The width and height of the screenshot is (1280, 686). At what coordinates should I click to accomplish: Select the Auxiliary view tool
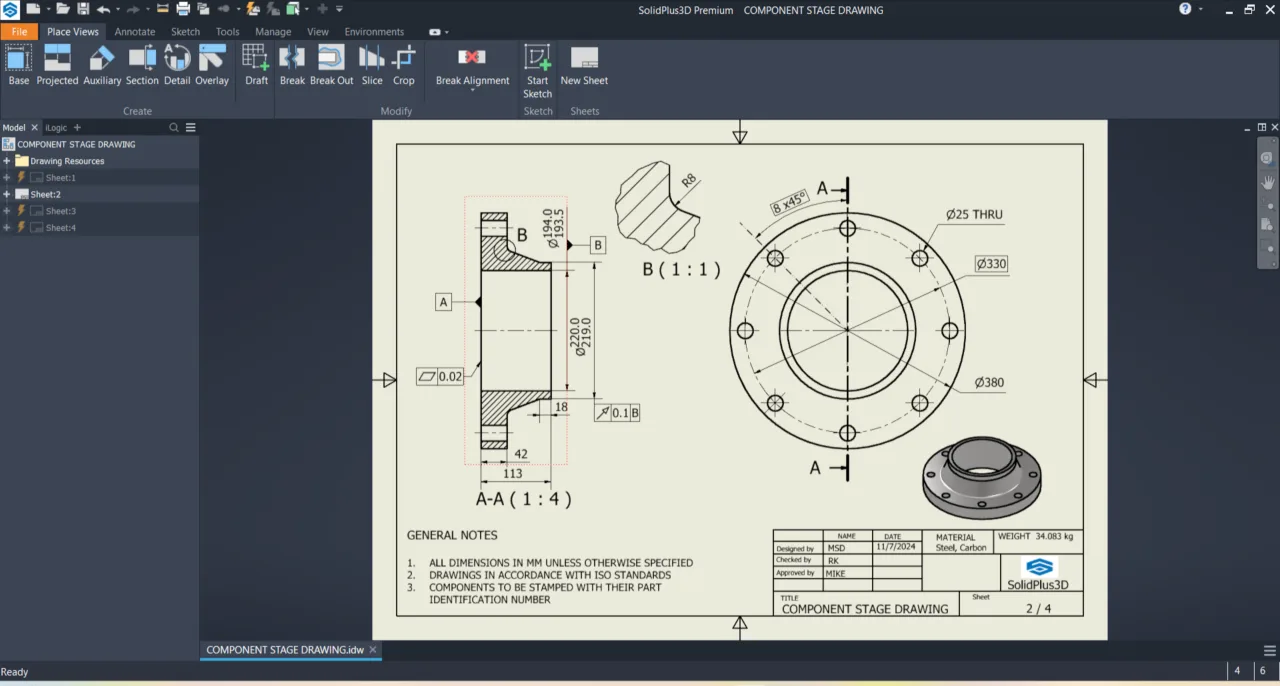[x=102, y=65]
